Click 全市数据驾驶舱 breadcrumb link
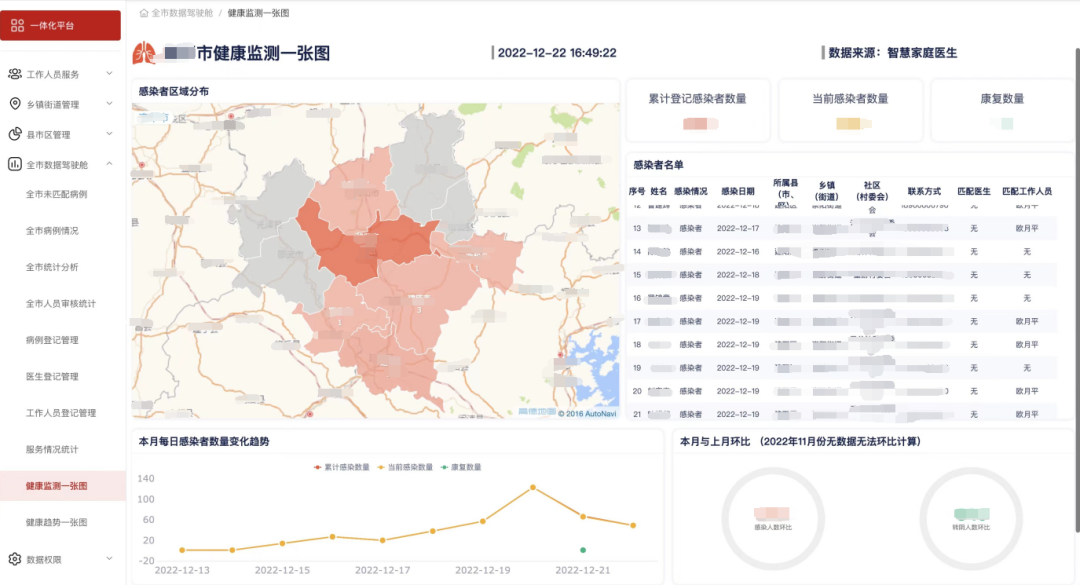Viewport: 1080px width, 585px height. [182, 12]
